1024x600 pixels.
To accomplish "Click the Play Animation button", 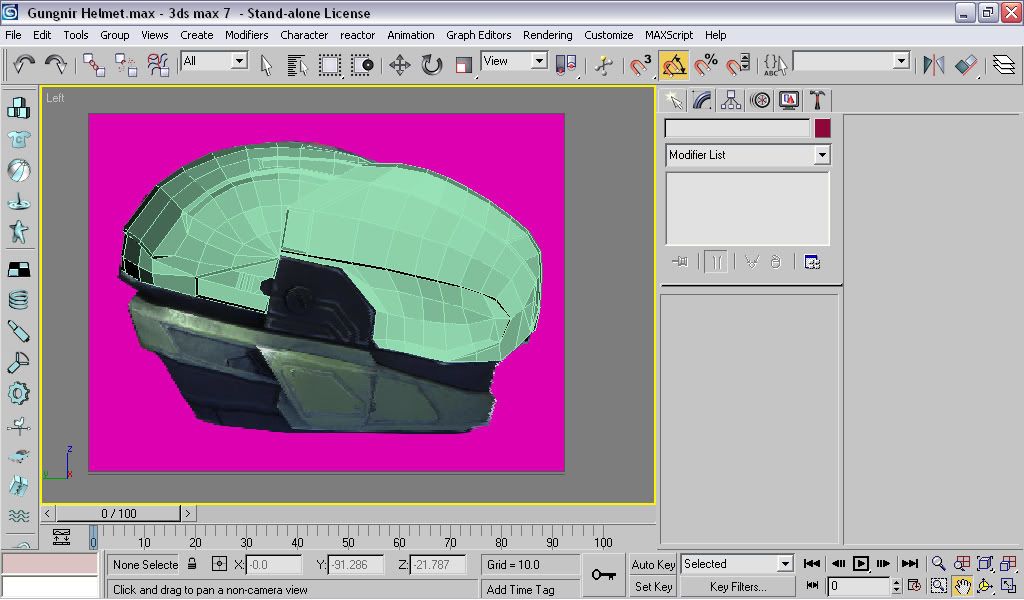I will [860, 563].
